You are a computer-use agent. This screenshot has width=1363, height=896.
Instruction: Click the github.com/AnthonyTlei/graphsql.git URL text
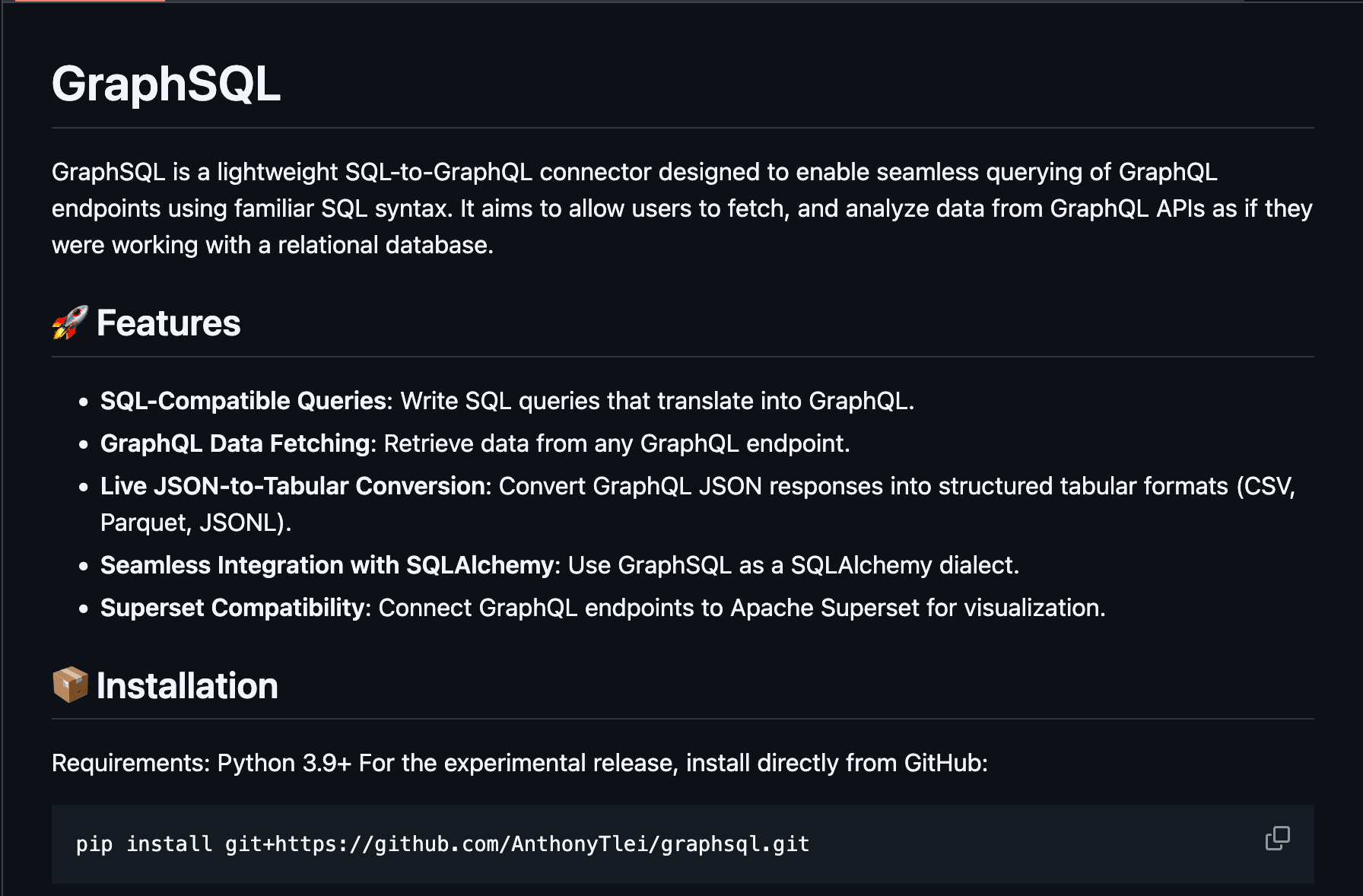[592, 844]
